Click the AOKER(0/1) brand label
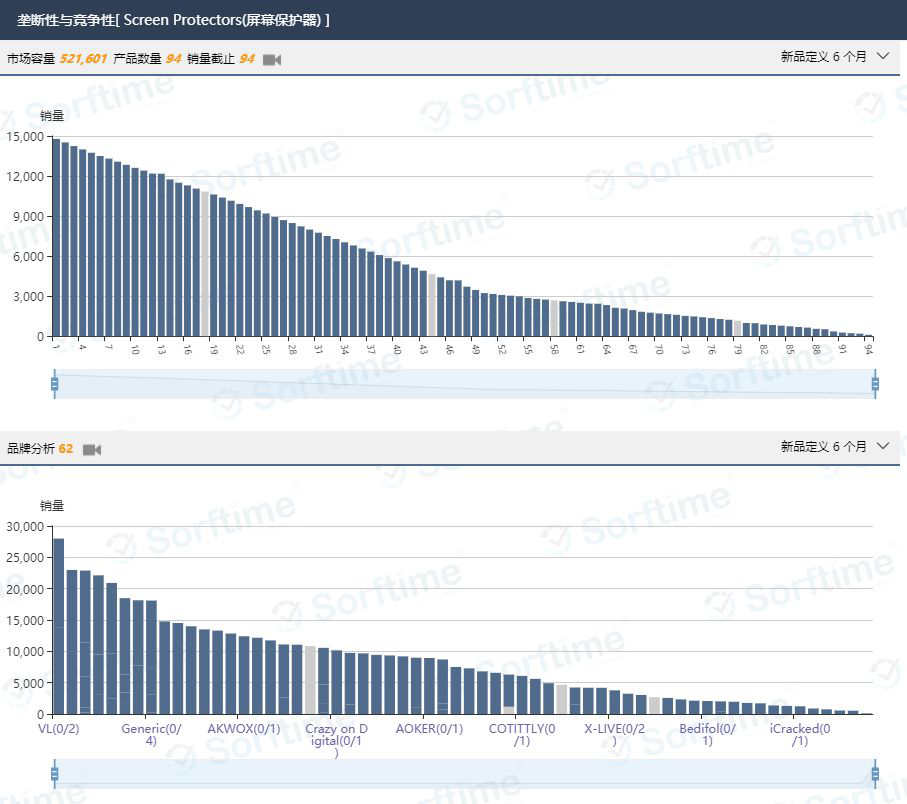 tap(429, 729)
